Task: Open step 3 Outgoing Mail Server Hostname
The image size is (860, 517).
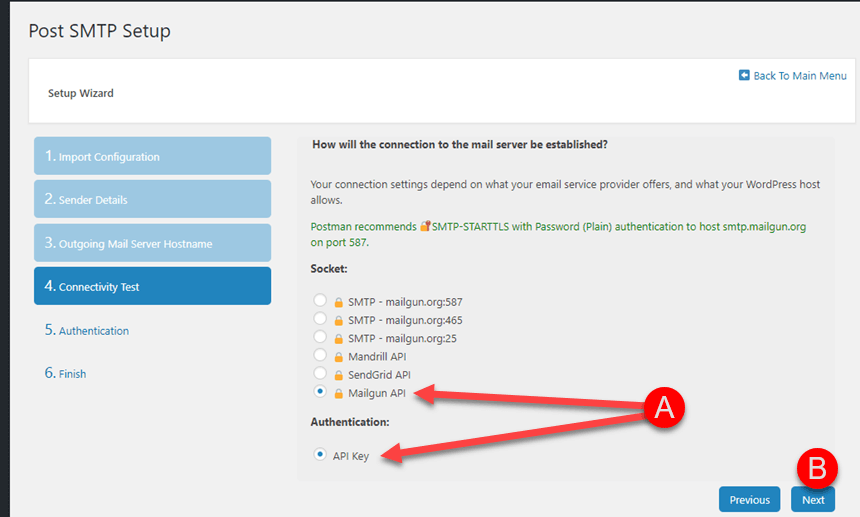Action: [152, 243]
